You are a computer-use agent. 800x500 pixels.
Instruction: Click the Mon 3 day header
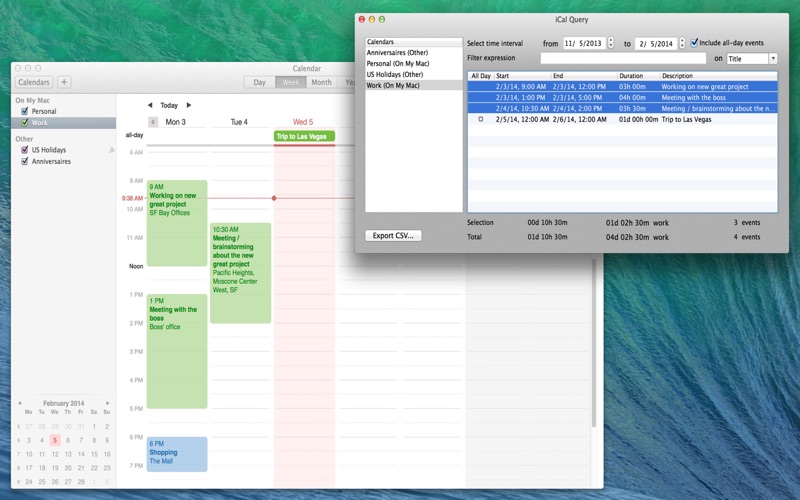176,122
